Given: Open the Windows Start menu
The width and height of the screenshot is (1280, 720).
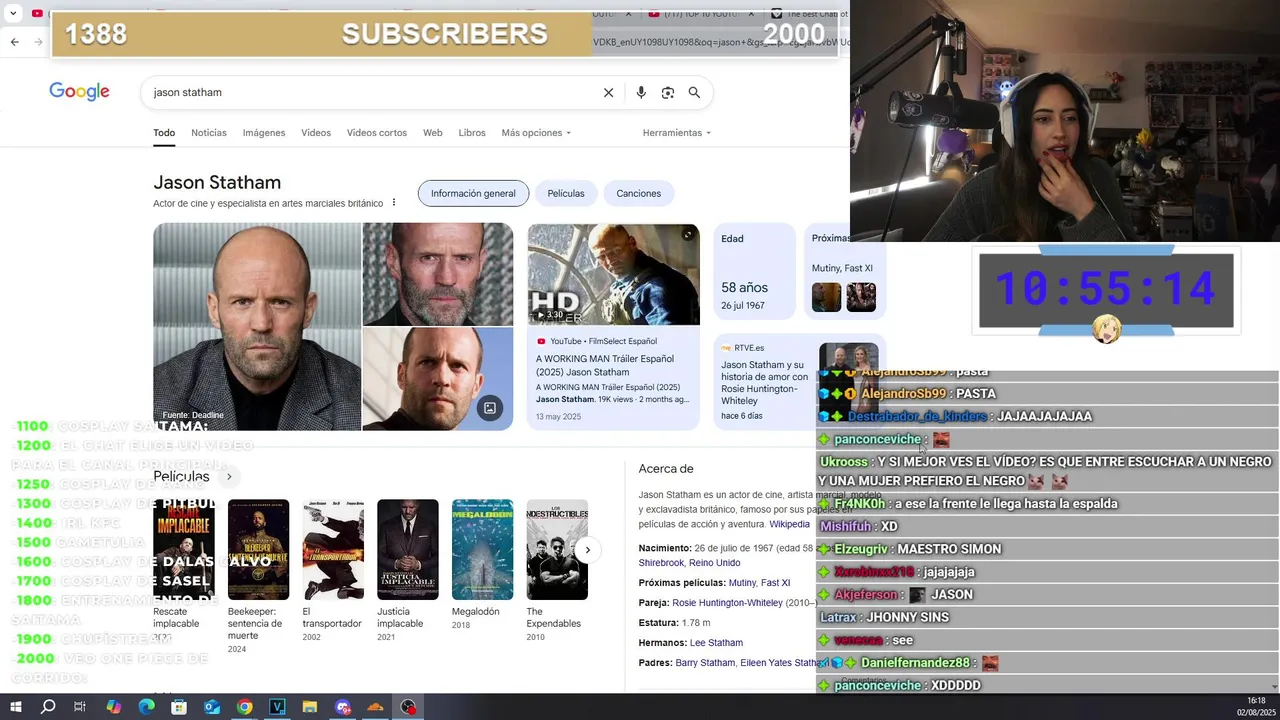Looking at the screenshot, I should 15,707.
